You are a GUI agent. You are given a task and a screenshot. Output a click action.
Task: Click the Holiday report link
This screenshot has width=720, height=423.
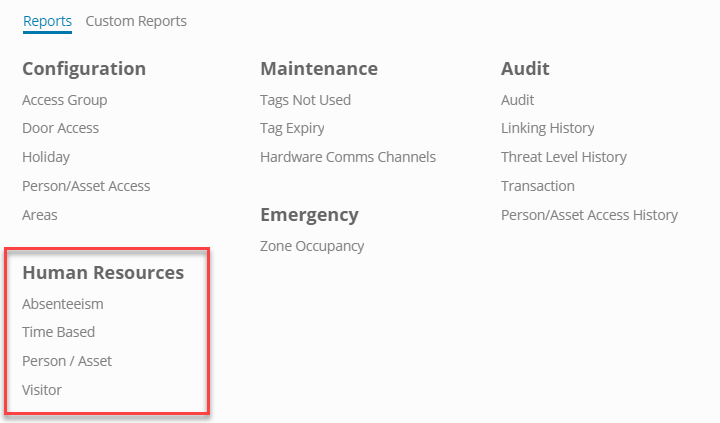click(x=46, y=157)
